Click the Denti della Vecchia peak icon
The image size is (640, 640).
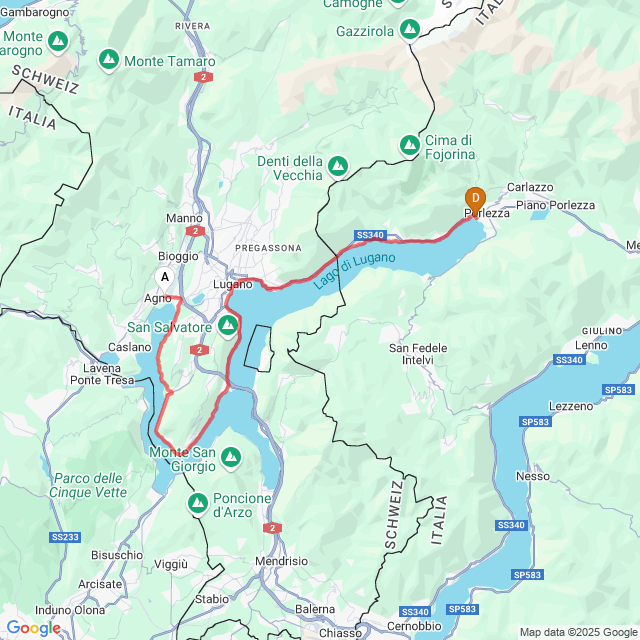point(338,167)
